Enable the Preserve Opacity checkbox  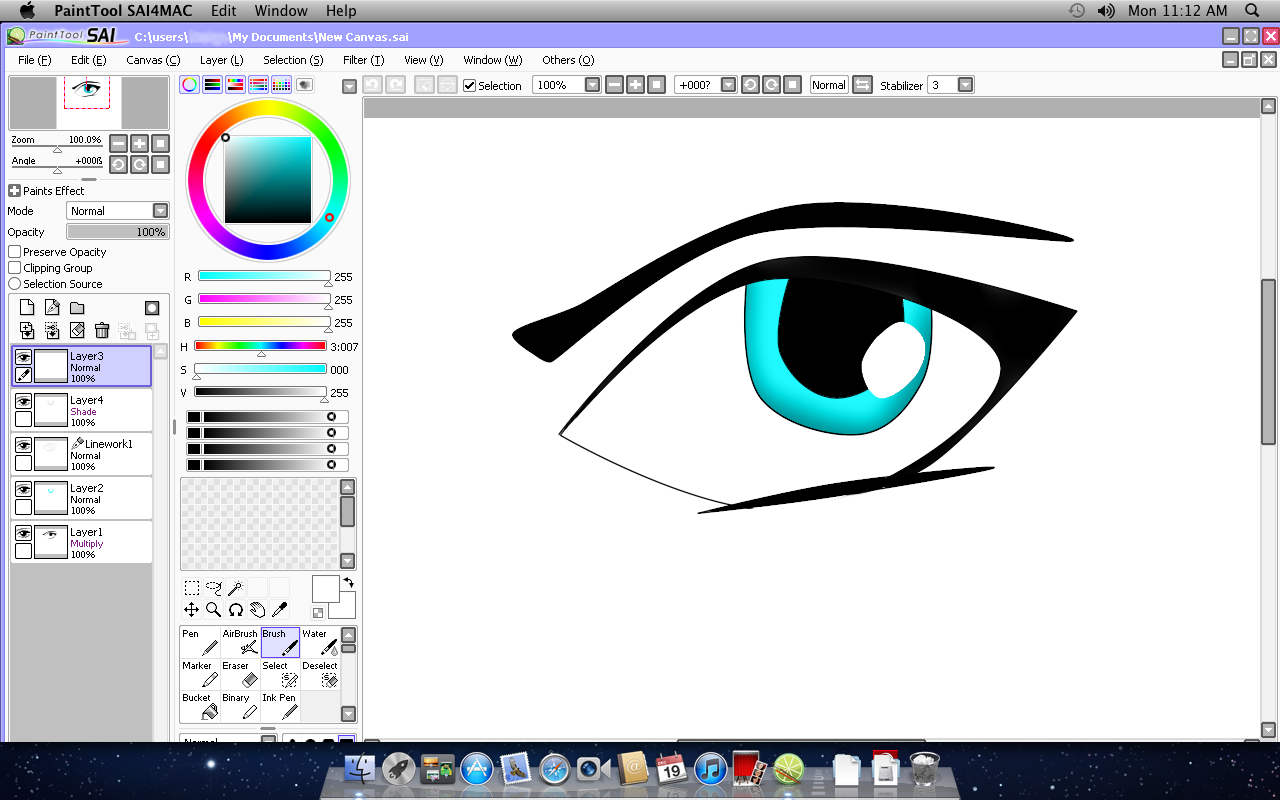15,252
